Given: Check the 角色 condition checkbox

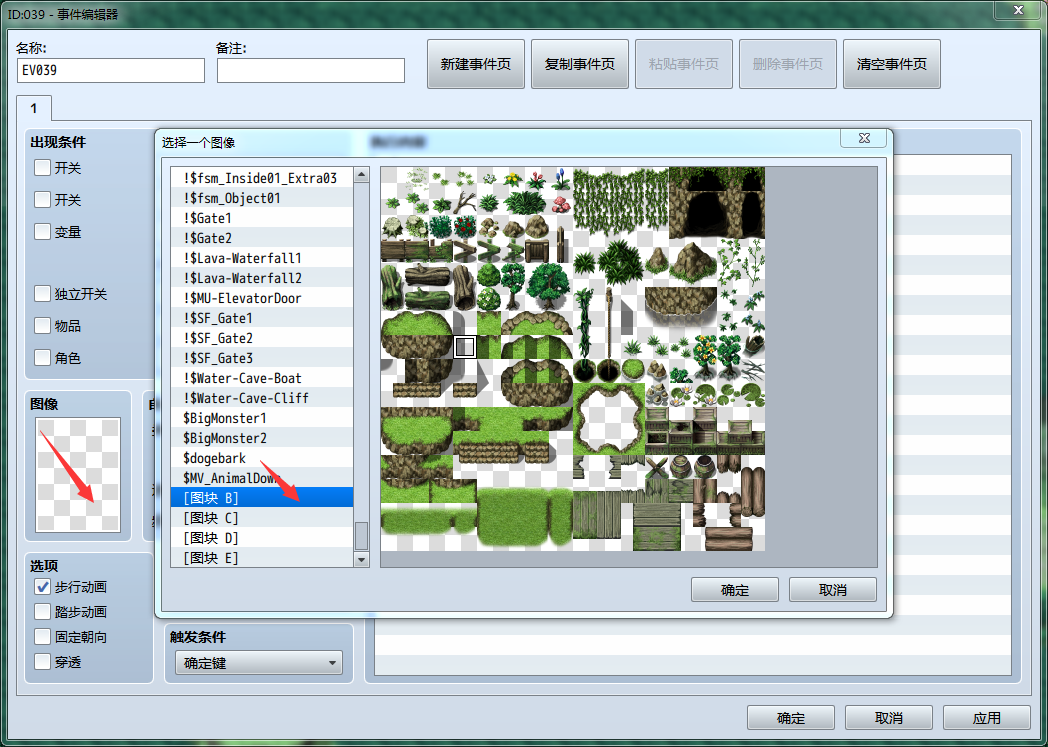Looking at the screenshot, I should (x=42, y=357).
